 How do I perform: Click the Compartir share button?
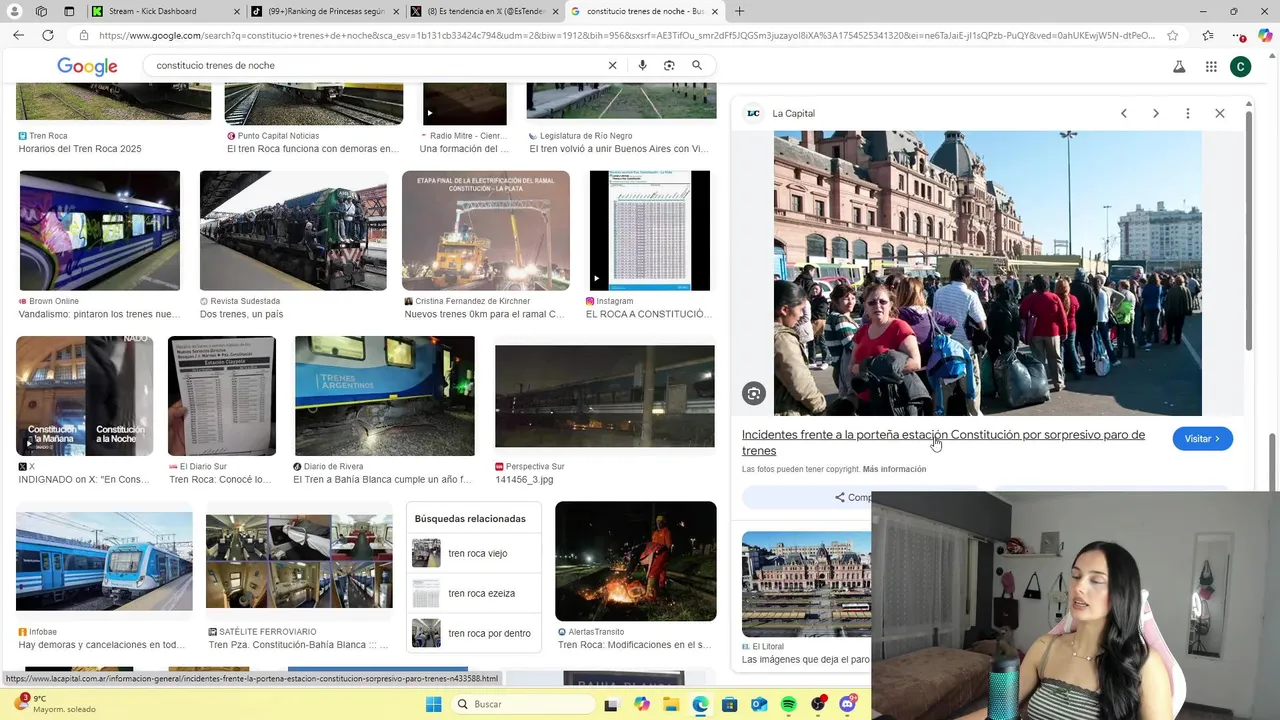click(860, 497)
